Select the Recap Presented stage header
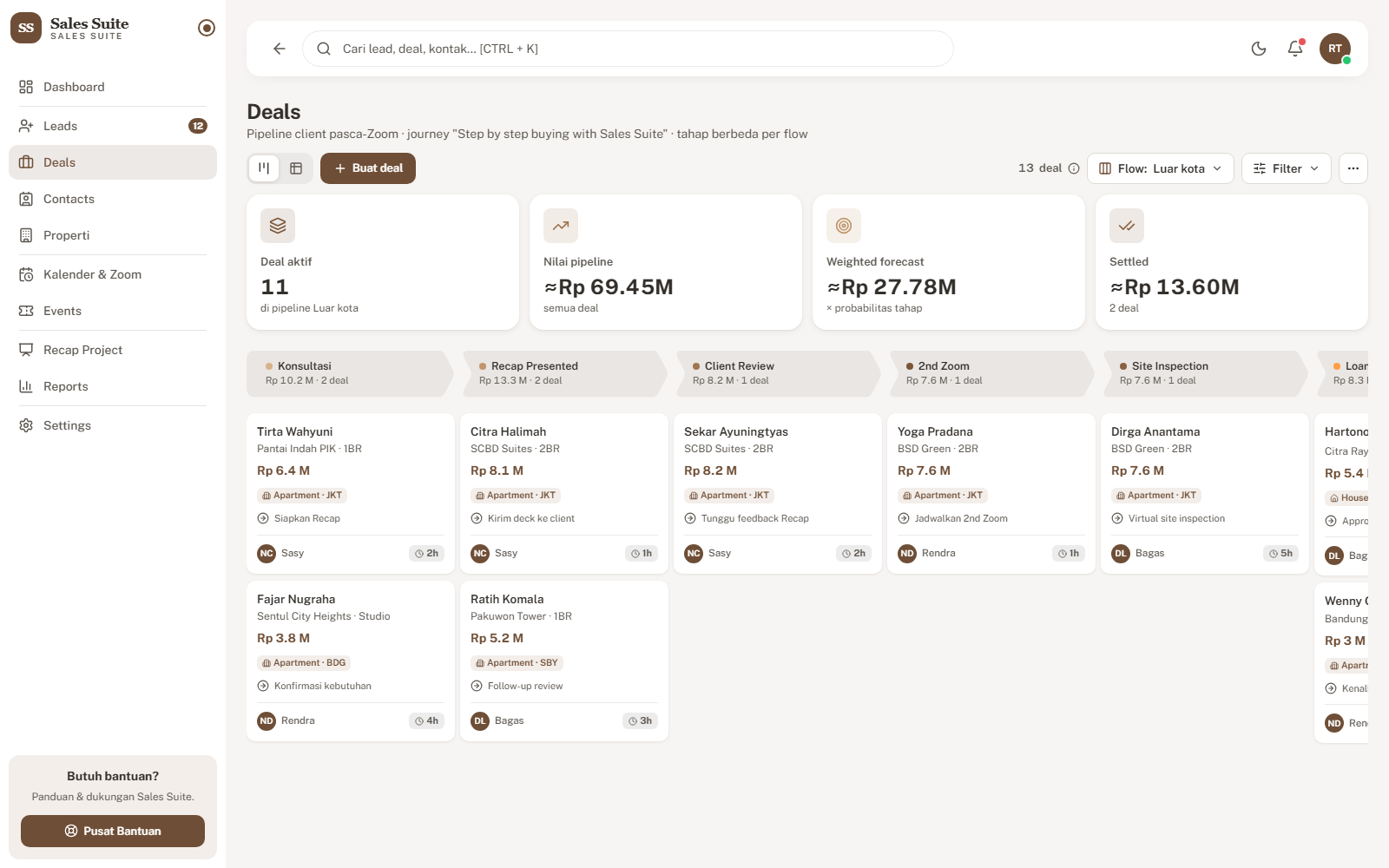 pos(563,373)
